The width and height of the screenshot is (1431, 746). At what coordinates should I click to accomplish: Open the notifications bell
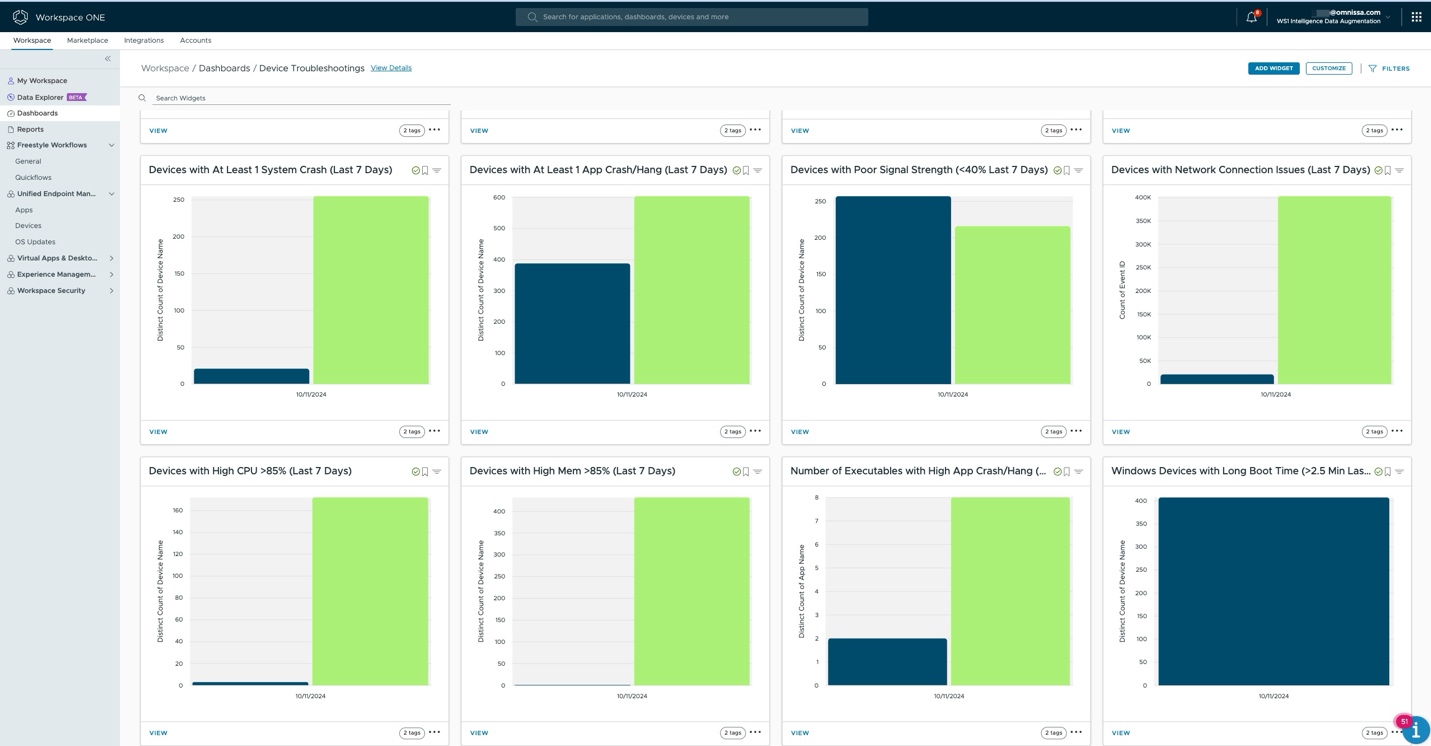click(1251, 17)
